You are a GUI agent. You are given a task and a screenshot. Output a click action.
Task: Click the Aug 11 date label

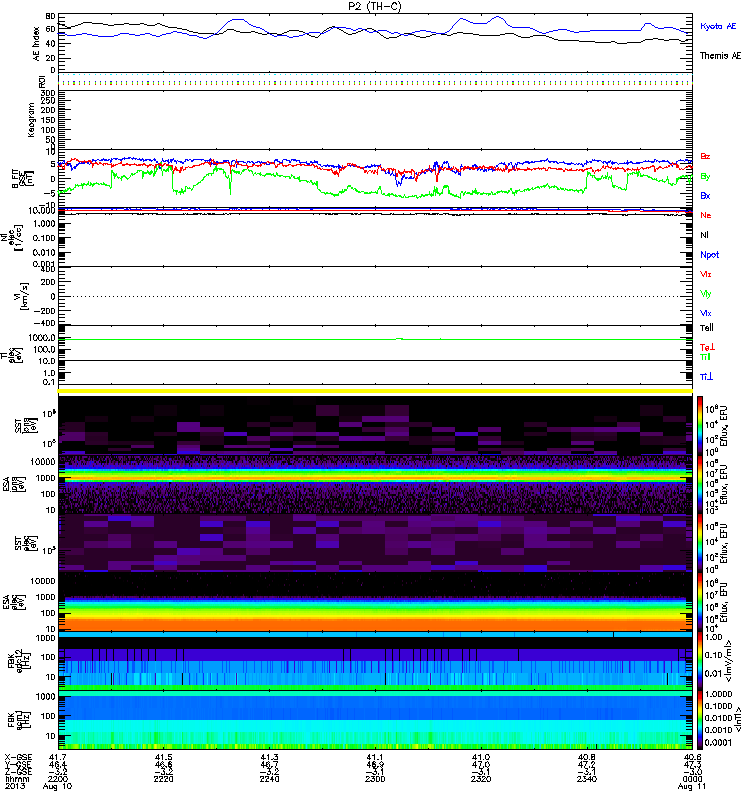click(x=692, y=787)
